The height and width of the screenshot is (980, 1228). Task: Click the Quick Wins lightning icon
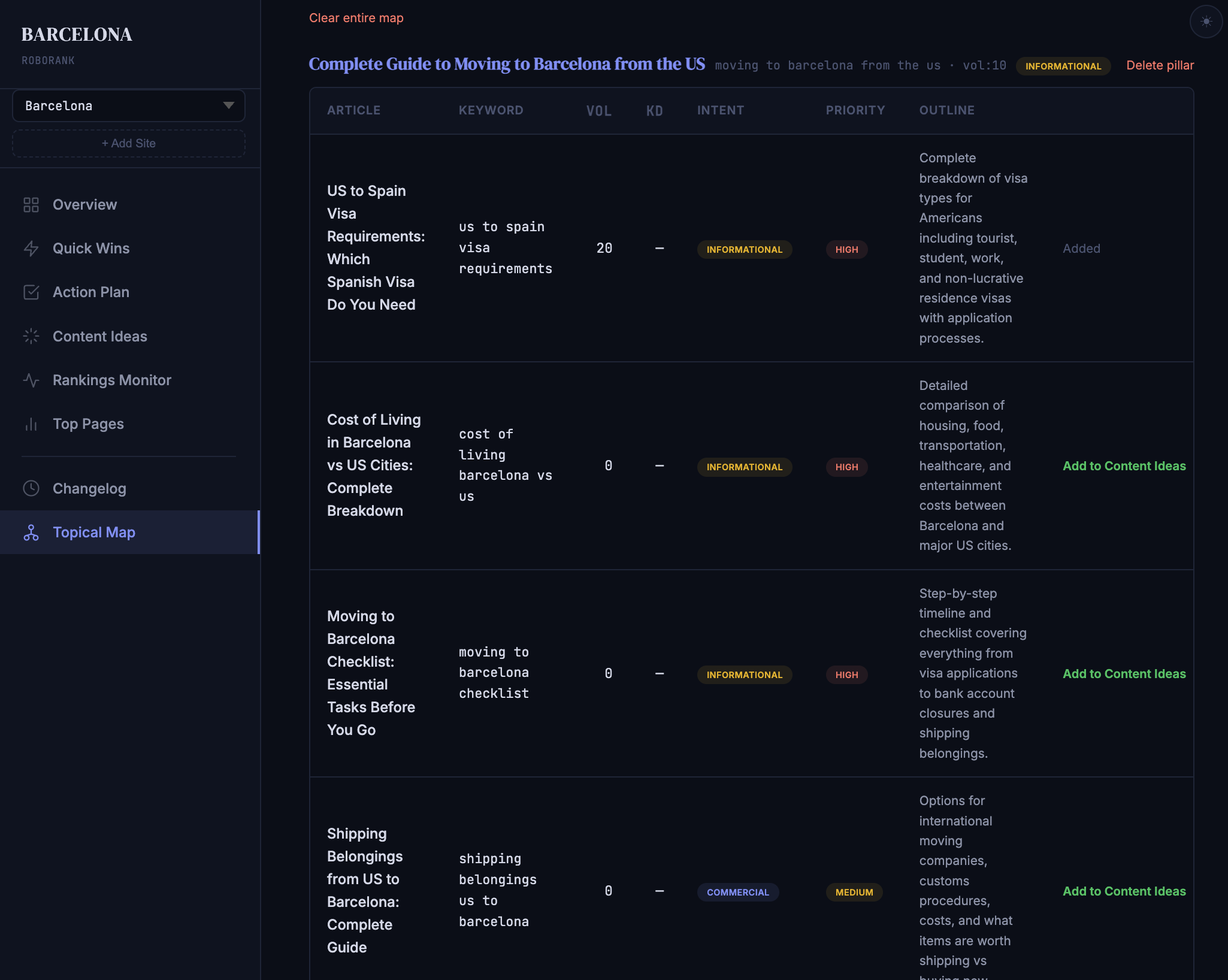click(x=31, y=249)
